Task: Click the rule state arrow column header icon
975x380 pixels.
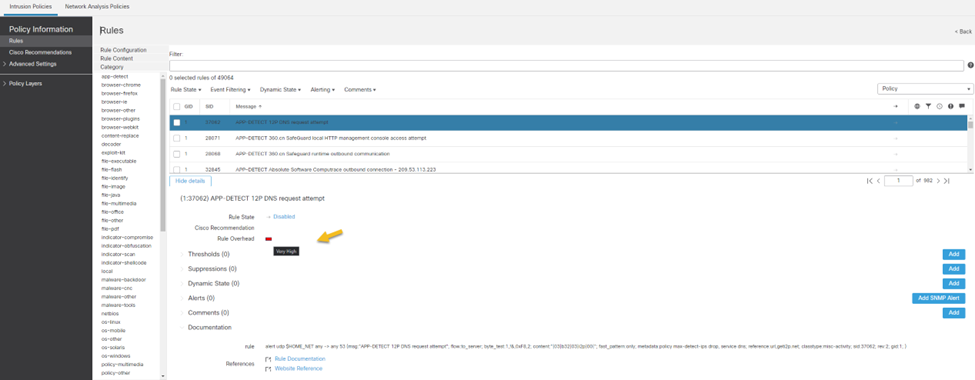Action: coord(895,106)
